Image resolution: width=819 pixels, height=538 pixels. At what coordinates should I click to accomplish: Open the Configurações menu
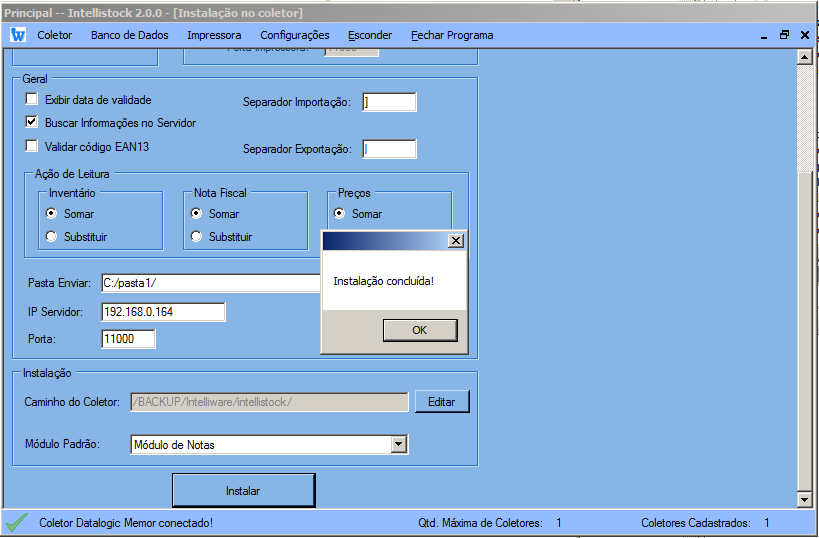(295, 35)
